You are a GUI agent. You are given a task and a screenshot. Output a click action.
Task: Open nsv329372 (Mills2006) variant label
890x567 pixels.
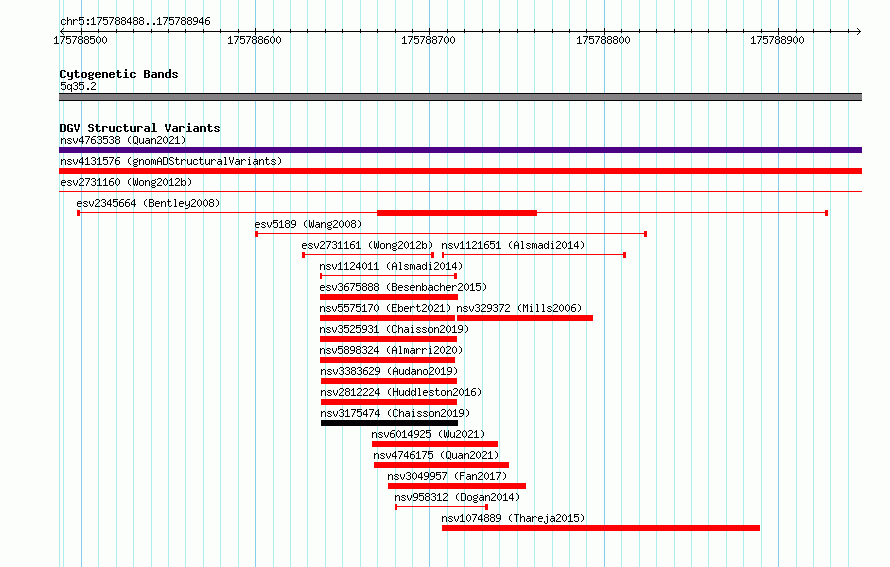point(519,308)
